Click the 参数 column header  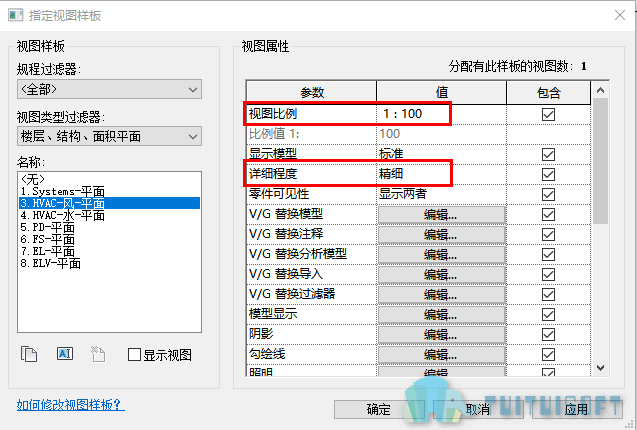(312, 92)
